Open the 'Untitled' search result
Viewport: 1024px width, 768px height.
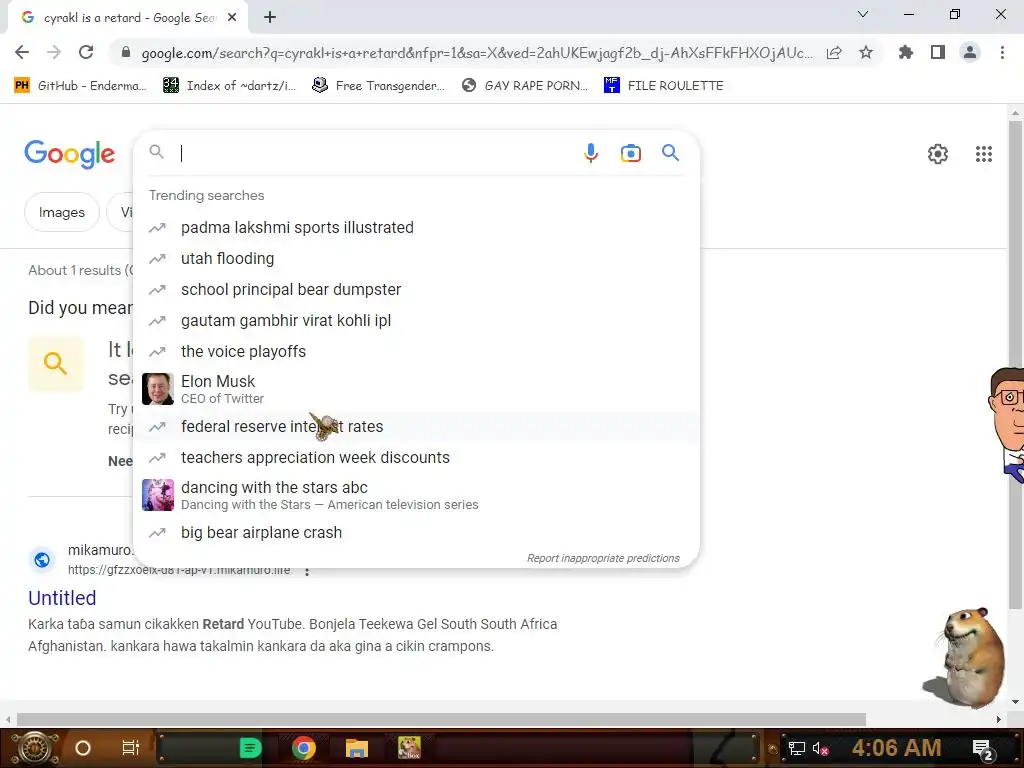(62, 598)
